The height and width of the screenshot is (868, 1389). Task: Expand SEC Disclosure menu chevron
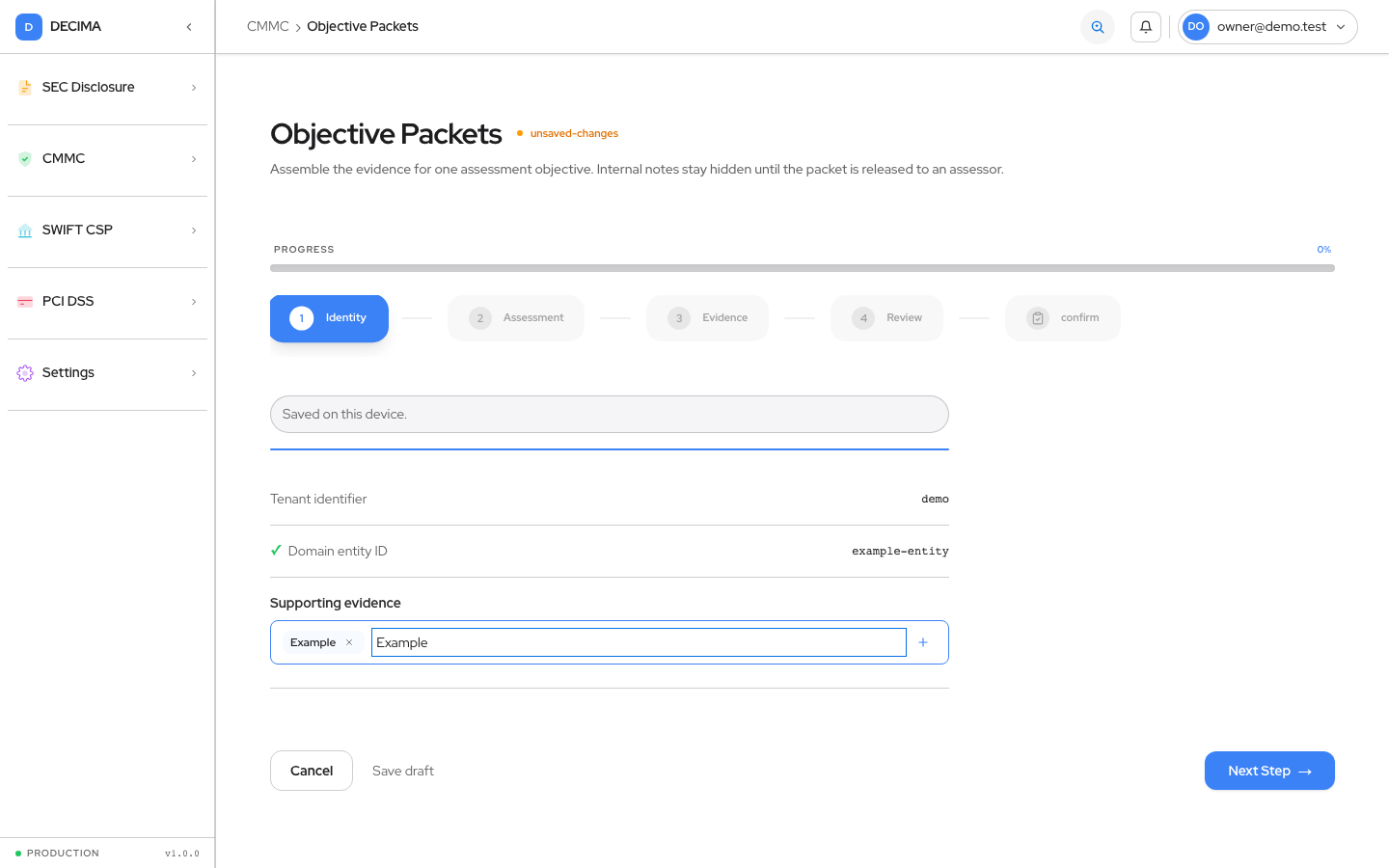point(194,88)
